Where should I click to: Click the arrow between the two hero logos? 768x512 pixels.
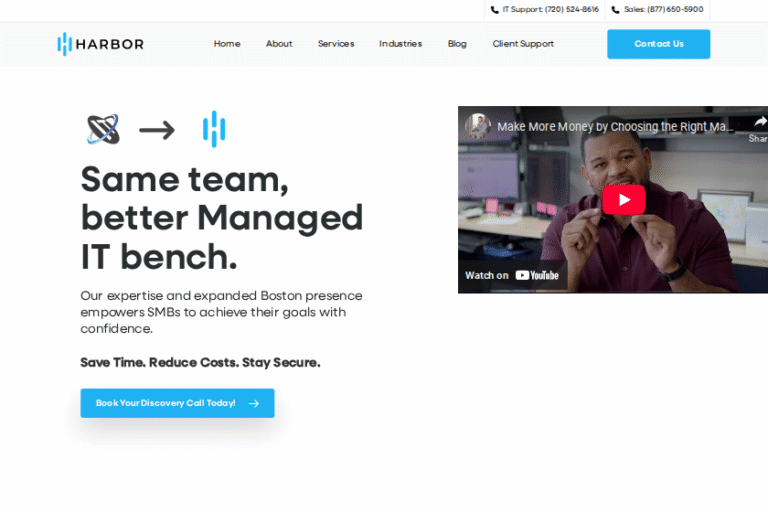click(157, 130)
